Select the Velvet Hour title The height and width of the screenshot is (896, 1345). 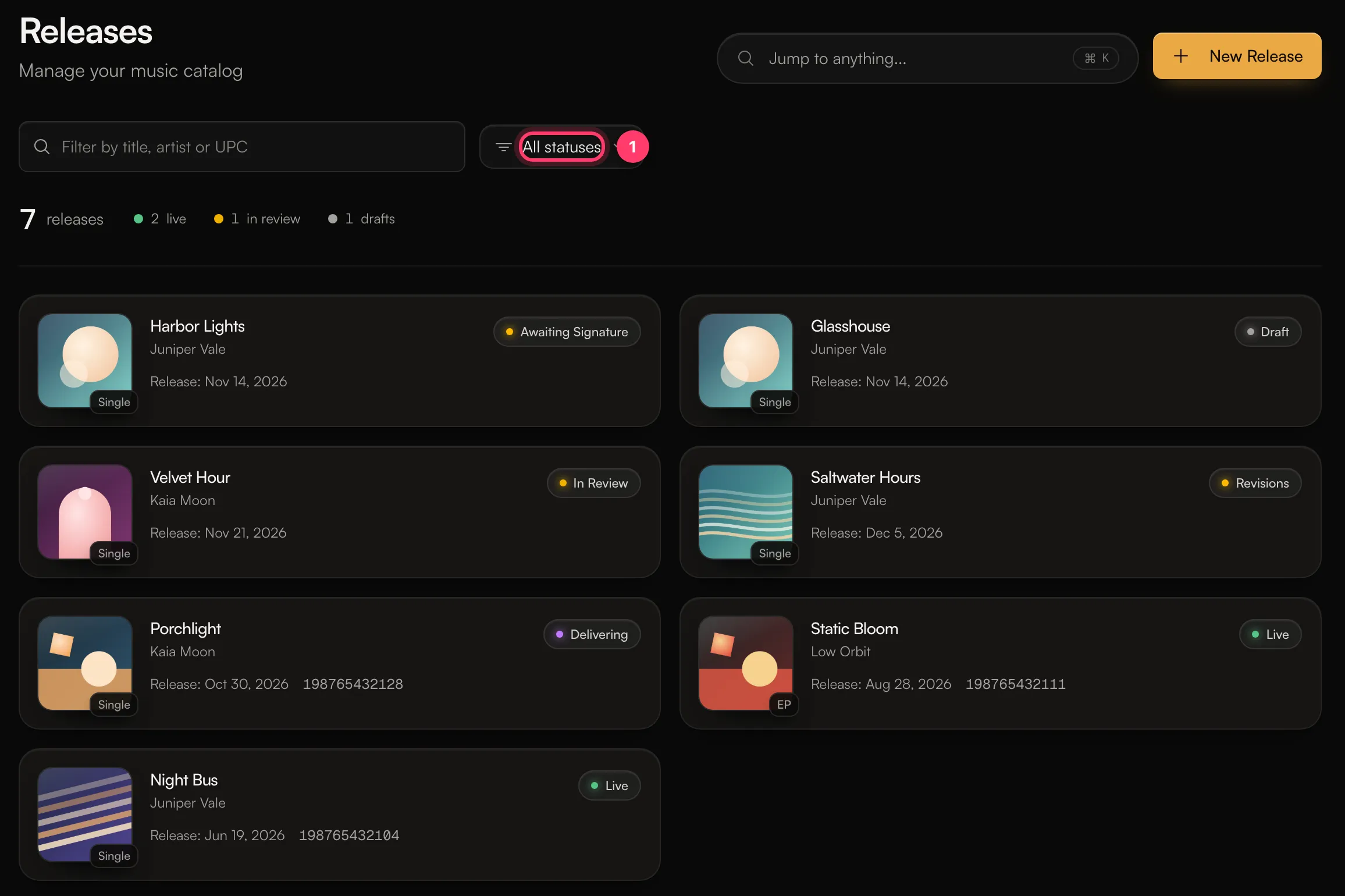coord(190,478)
